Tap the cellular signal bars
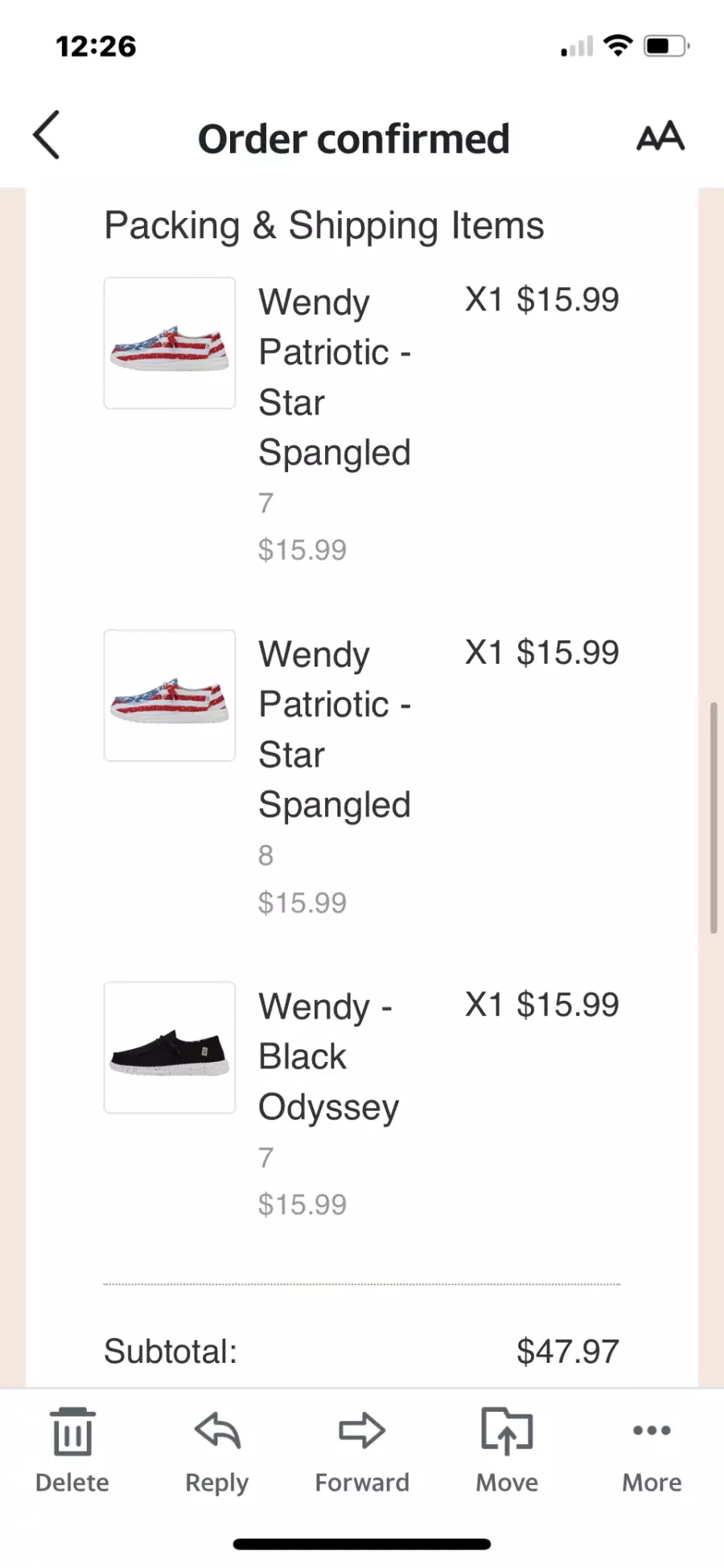 (x=577, y=47)
